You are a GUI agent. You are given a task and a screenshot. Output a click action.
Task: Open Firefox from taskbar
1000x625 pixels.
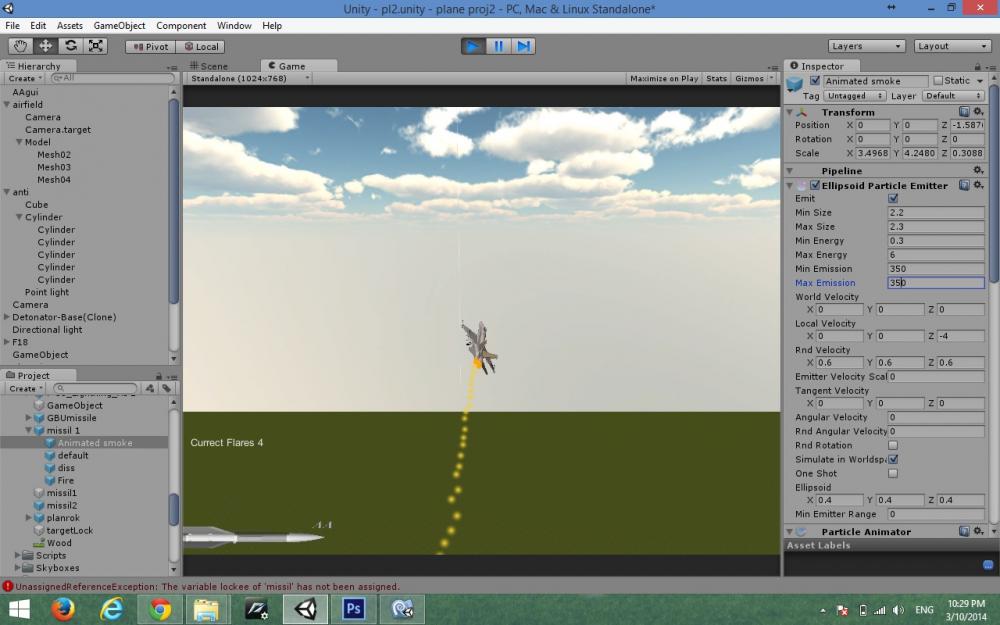(62, 610)
